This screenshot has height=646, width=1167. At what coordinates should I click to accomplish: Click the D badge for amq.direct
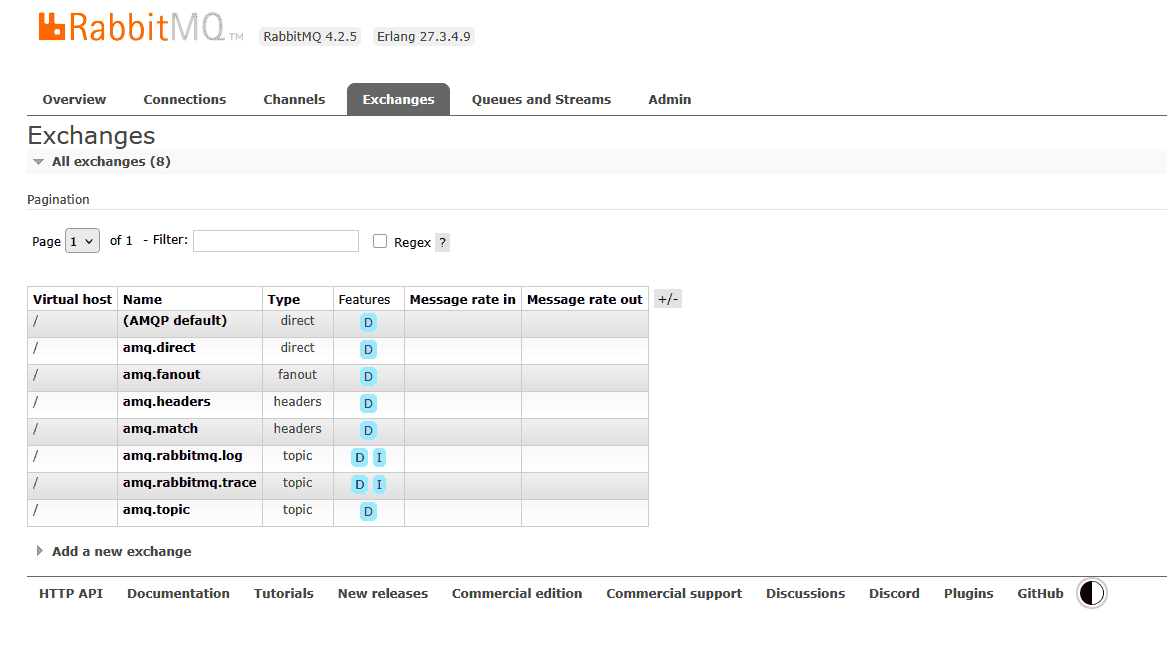pos(368,349)
